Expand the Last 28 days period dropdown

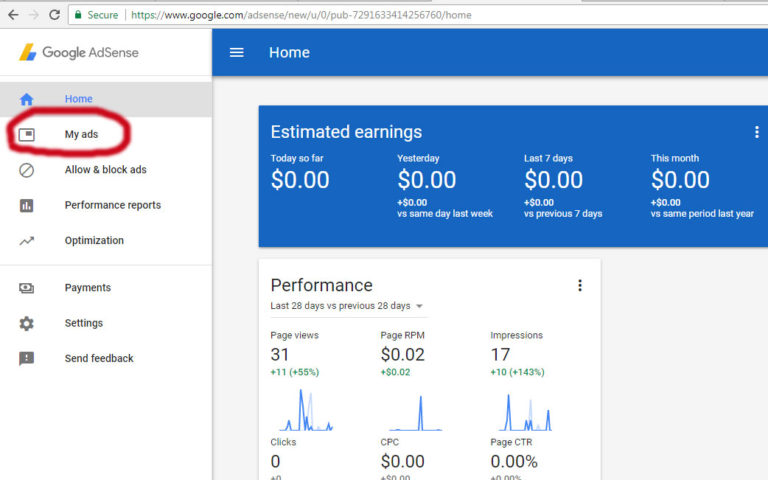[347, 306]
